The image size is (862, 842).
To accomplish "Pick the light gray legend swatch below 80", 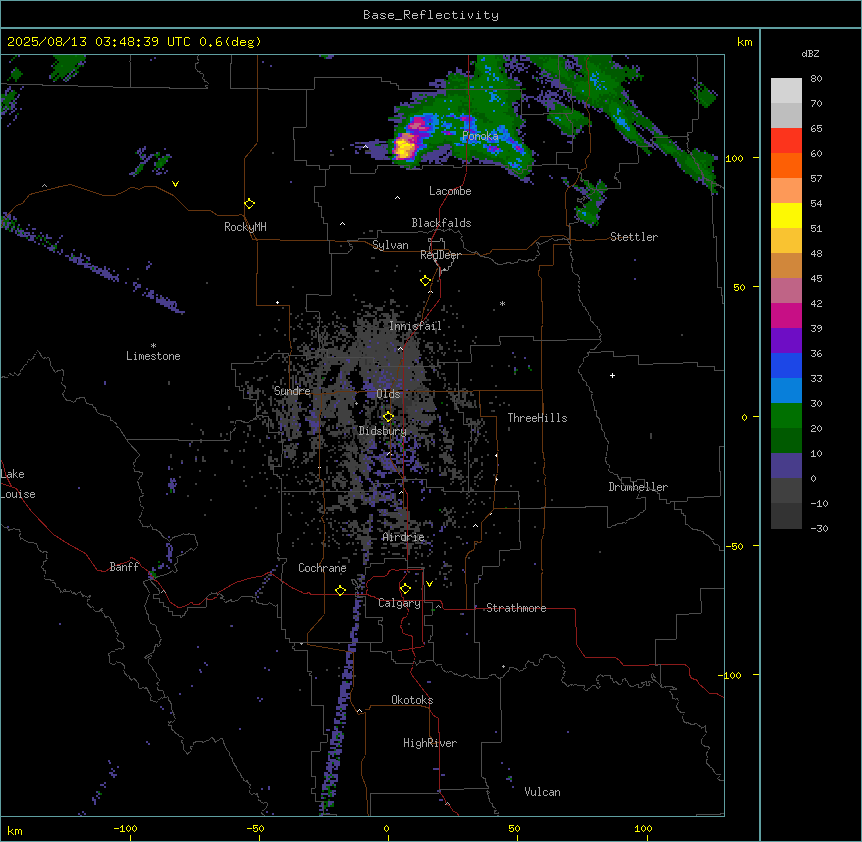I will pyautogui.click(x=786, y=91).
